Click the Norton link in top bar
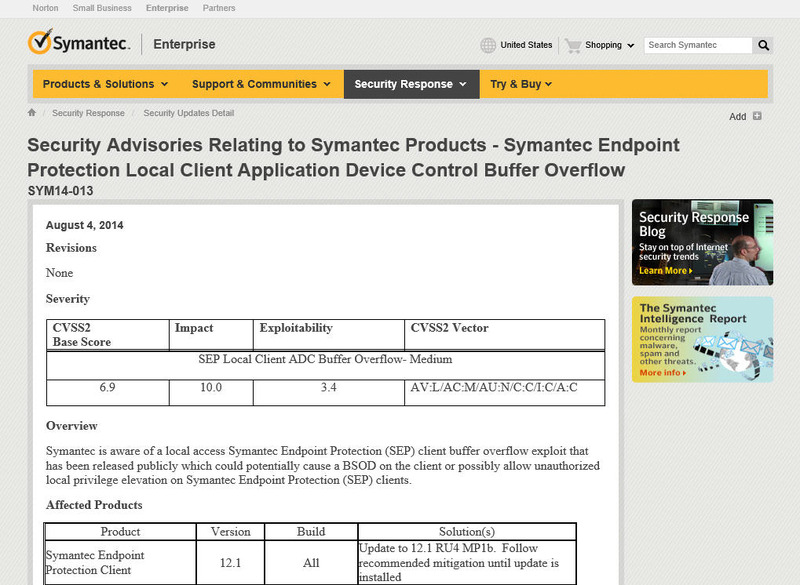 click(45, 8)
